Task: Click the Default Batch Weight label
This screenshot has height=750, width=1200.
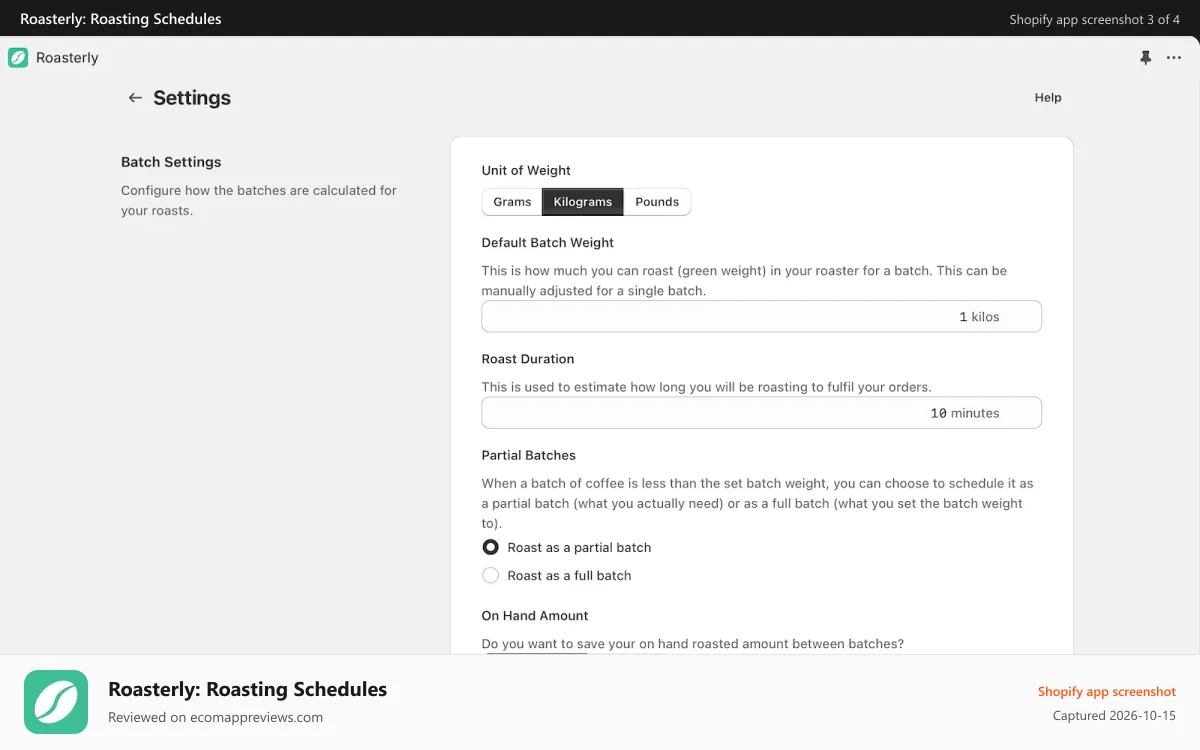Action: pyautogui.click(x=548, y=242)
